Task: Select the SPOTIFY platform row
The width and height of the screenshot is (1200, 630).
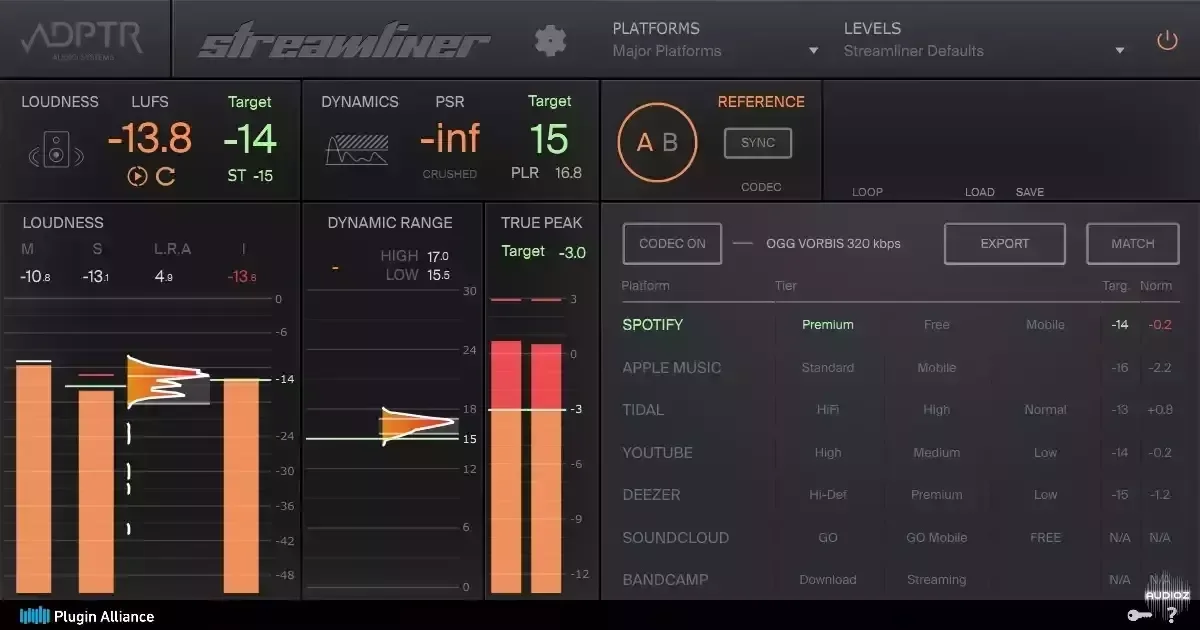Action: [654, 325]
